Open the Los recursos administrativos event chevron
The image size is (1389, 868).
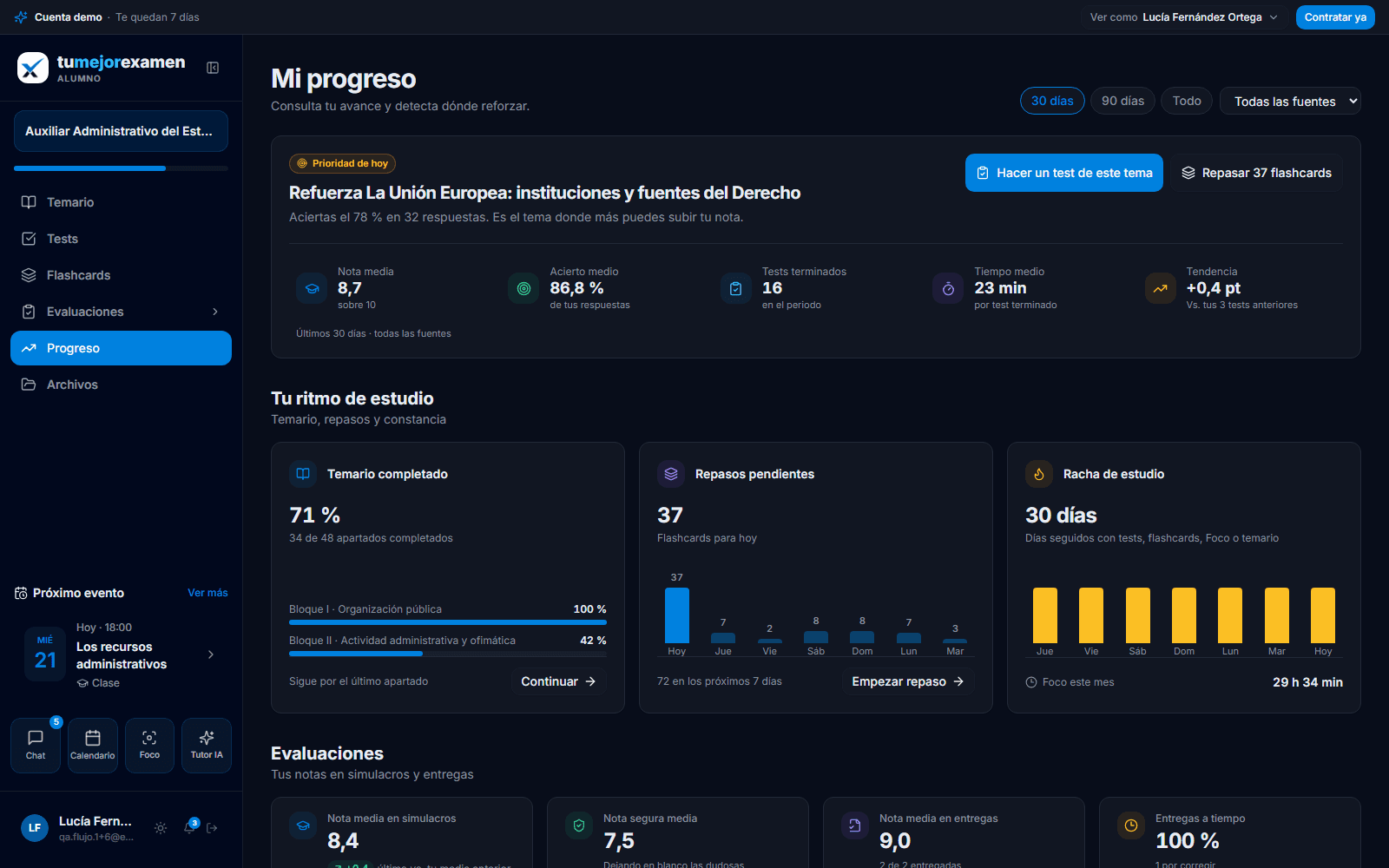coord(211,654)
